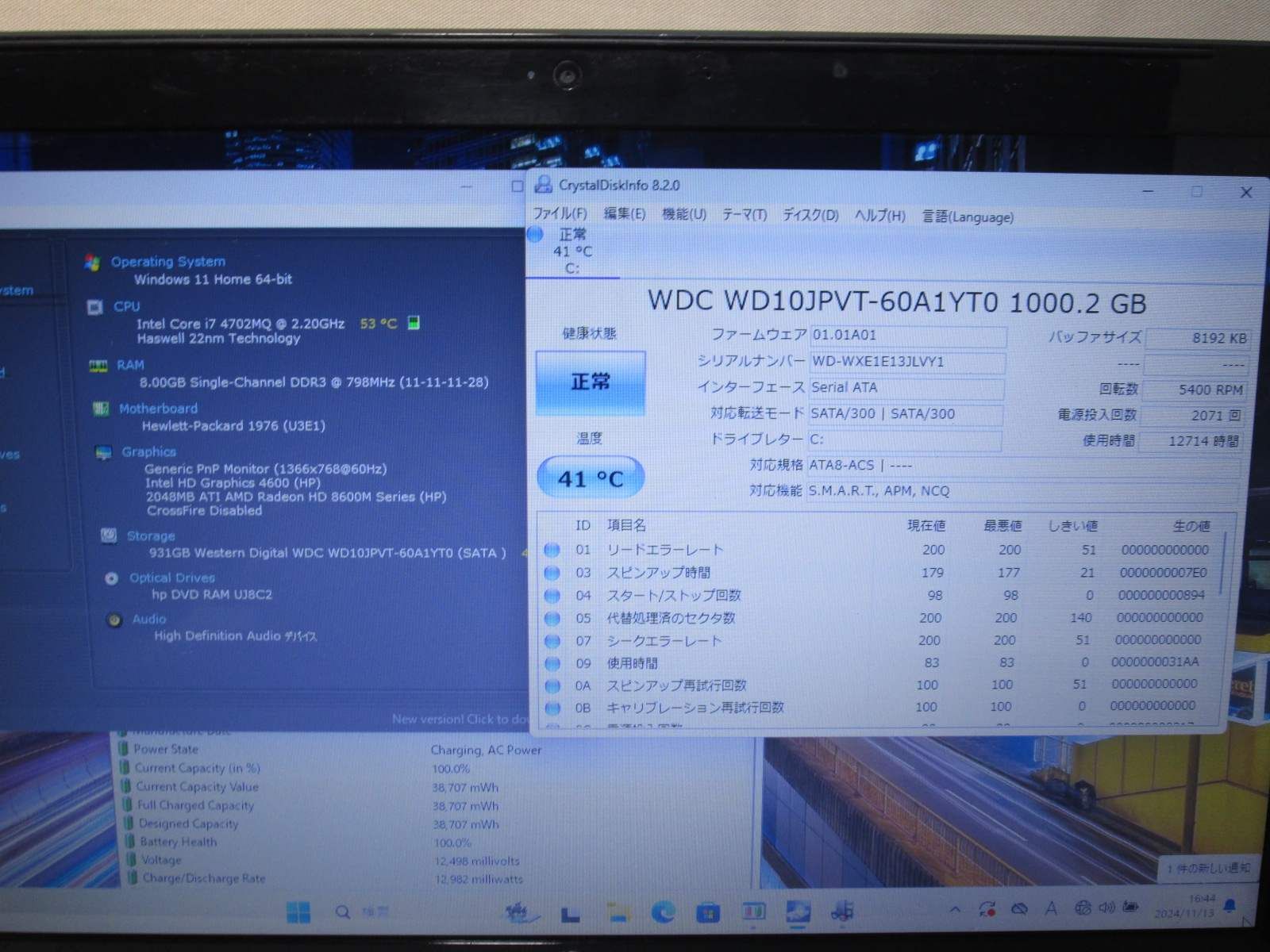Open the 機能(U) menu
This screenshot has width=1270, height=952.
(683, 214)
